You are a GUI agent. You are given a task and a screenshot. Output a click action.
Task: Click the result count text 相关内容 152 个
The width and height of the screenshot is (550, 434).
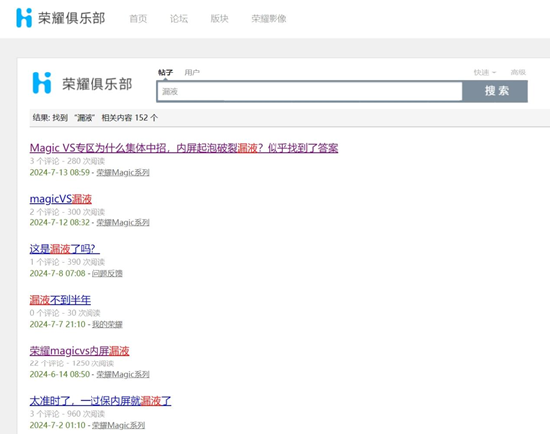coord(129,118)
